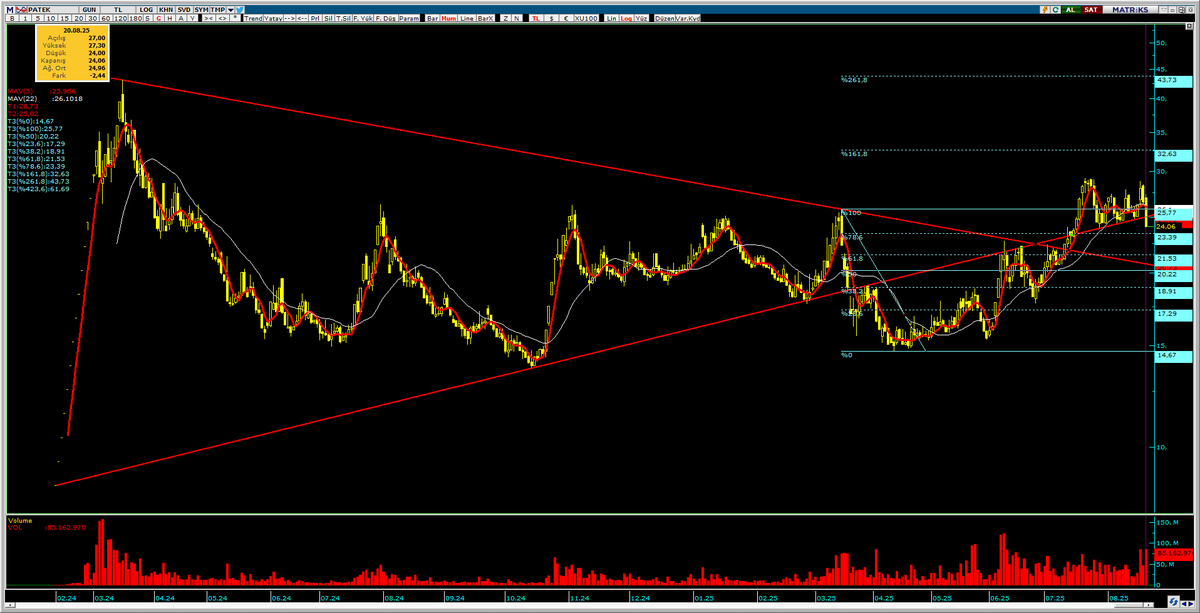Open the SYM symbol menu
Viewport: 1200px width, 613px height.
pos(201,9)
